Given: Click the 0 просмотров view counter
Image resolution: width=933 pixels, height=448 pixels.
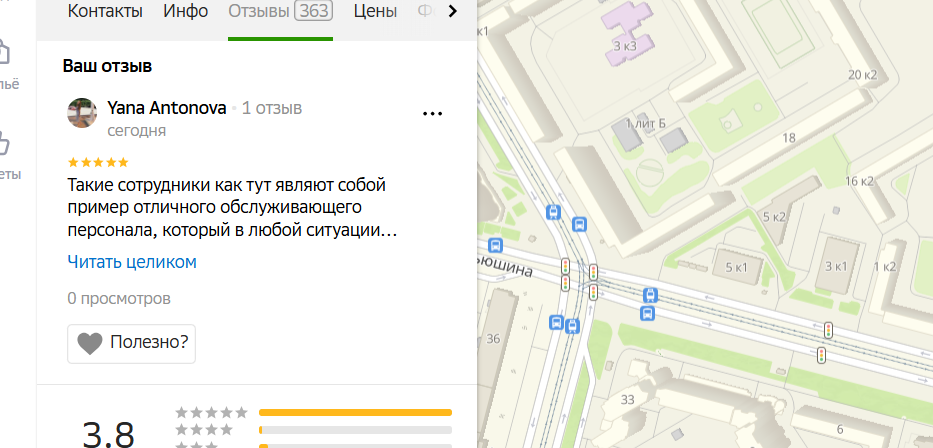Looking at the screenshot, I should click(x=119, y=298).
